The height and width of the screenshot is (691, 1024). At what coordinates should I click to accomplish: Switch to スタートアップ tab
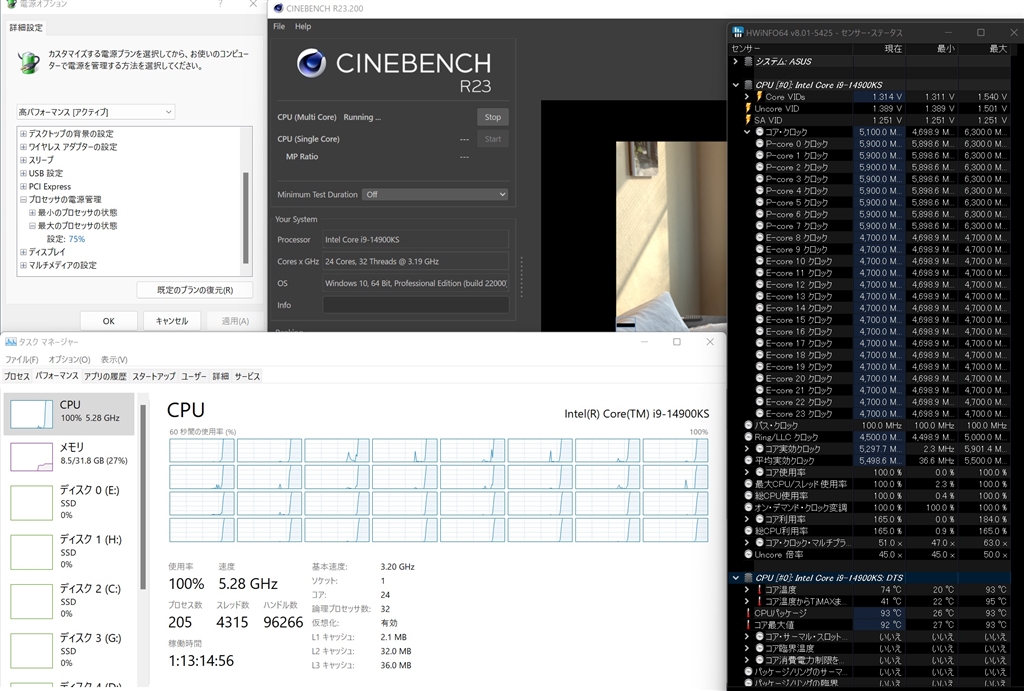(154, 376)
